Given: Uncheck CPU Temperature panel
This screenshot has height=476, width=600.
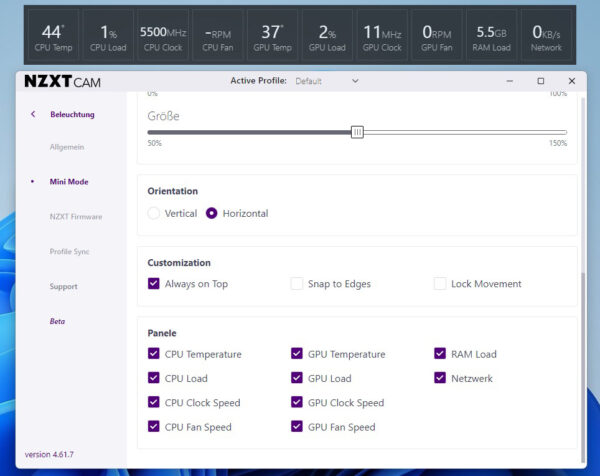Looking at the screenshot, I should click(153, 354).
